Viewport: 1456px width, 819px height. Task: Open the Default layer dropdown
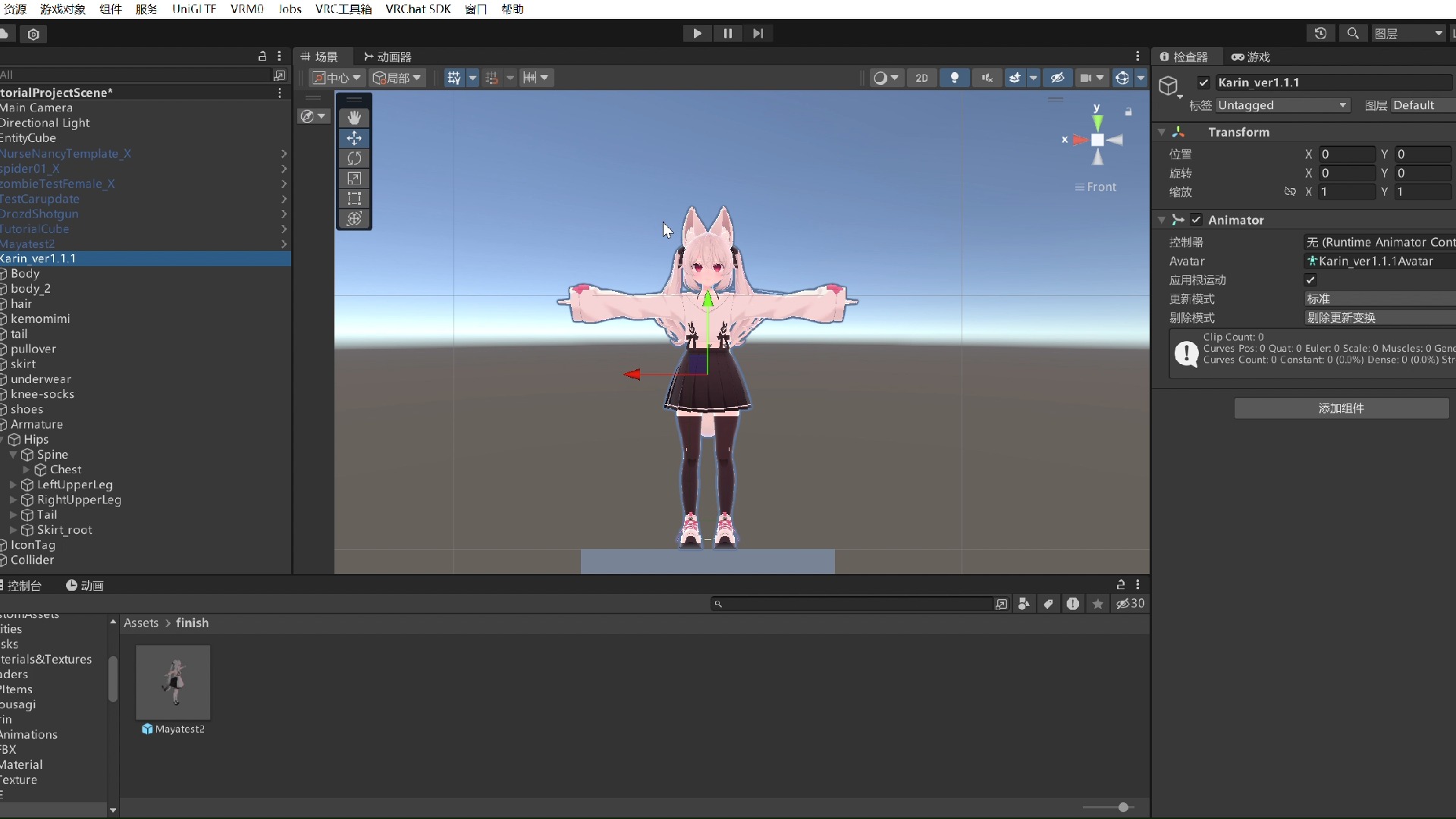tap(1423, 105)
